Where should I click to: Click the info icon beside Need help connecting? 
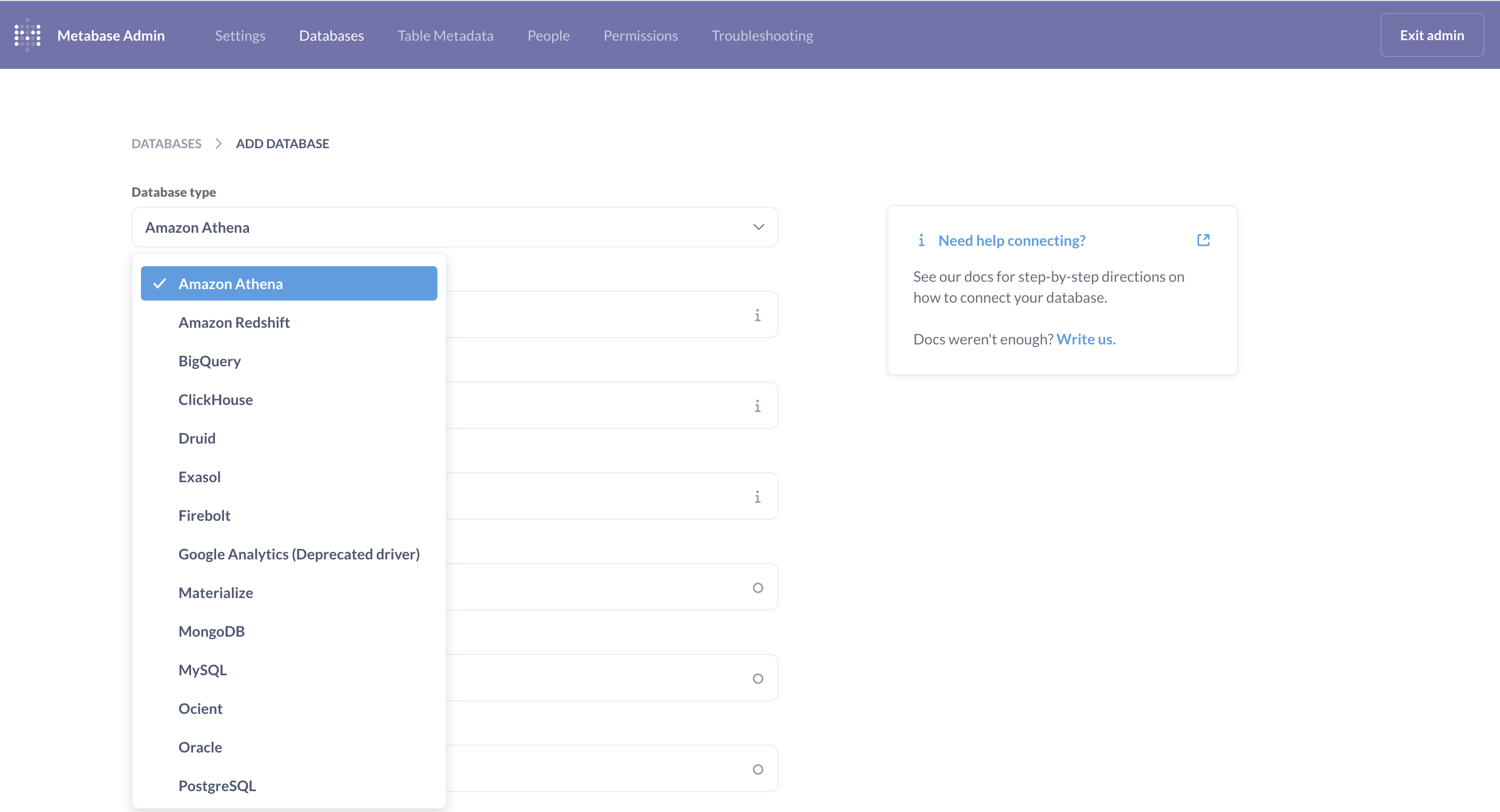click(921, 240)
